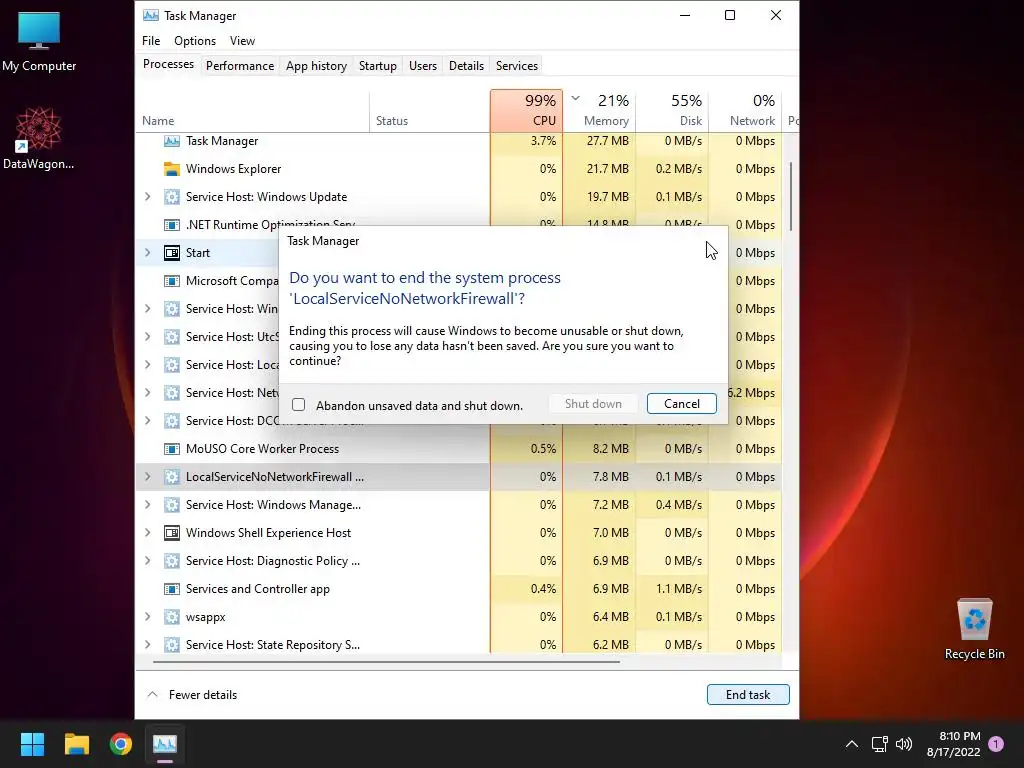Expand Windows Shell Experience Host row
The image size is (1024, 768).
pos(148,533)
